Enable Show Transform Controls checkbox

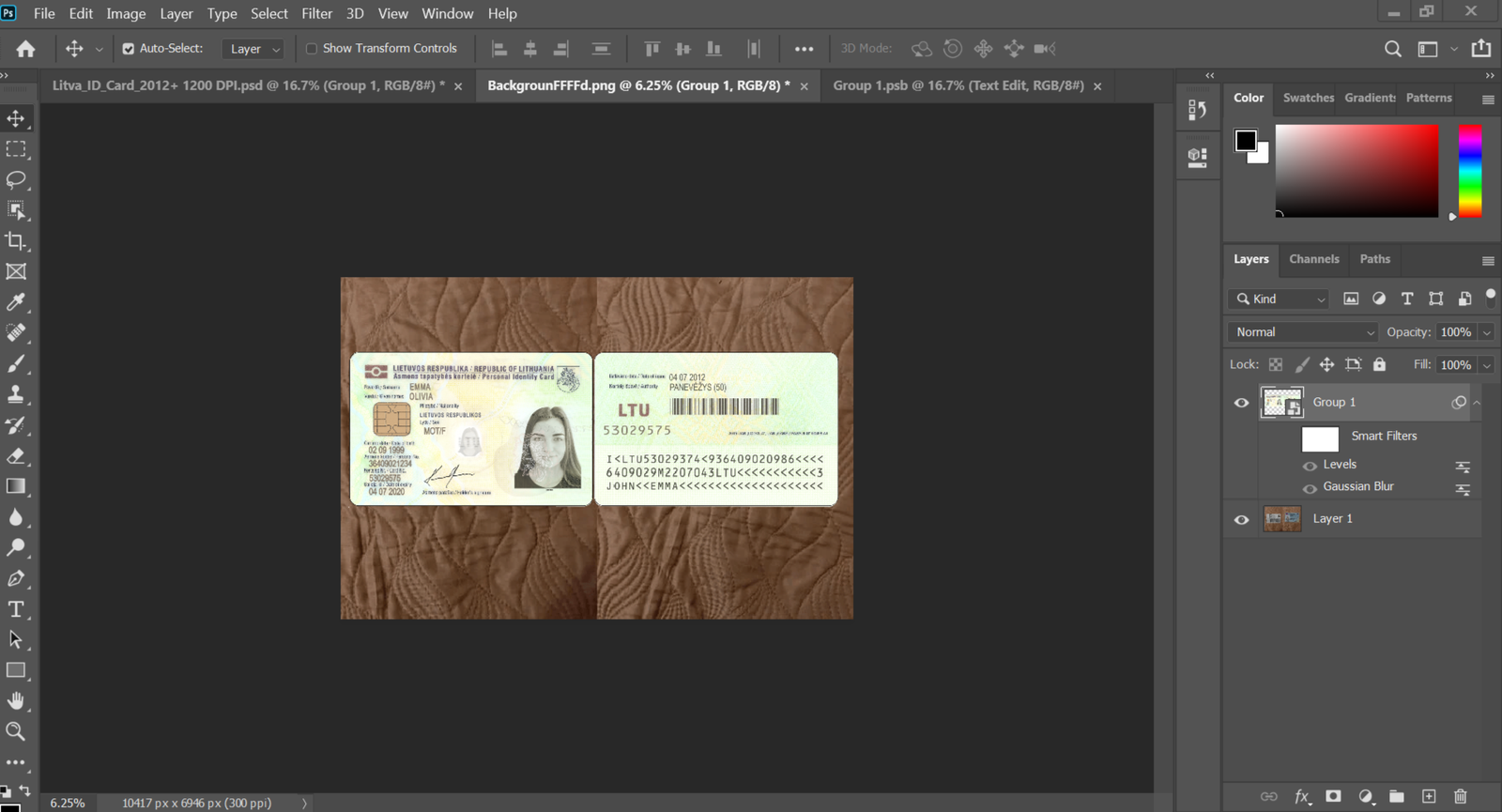click(x=312, y=49)
